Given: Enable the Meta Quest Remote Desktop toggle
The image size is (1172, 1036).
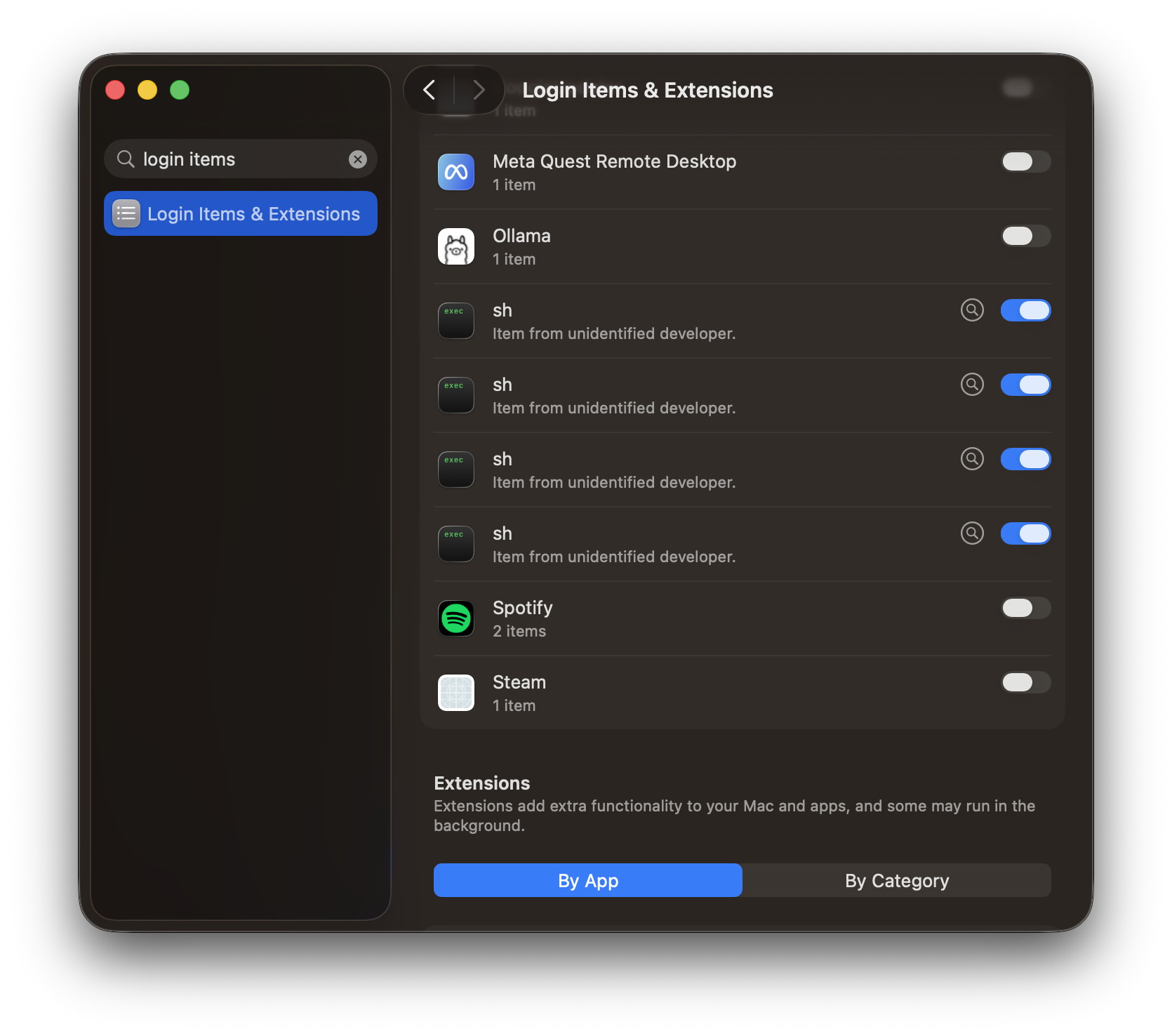Looking at the screenshot, I should [x=1025, y=161].
